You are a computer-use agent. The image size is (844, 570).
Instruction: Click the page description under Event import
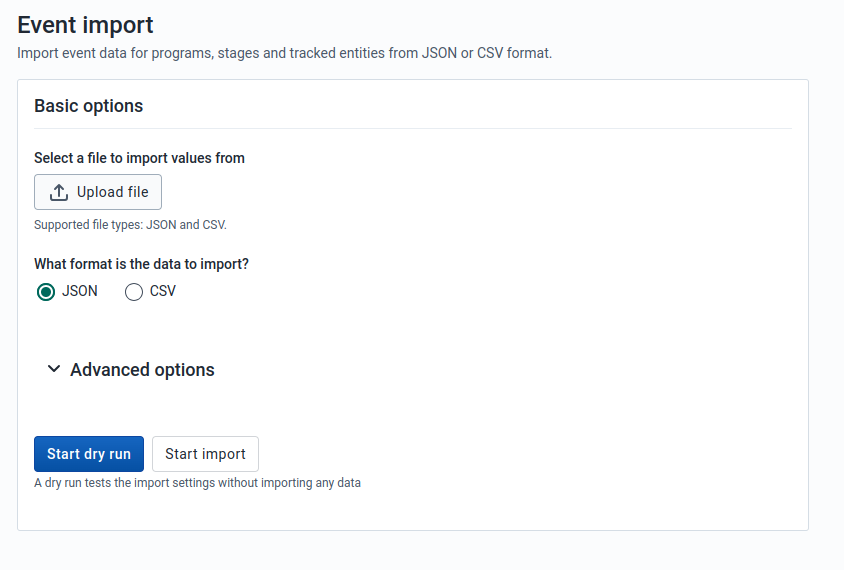[x=284, y=52]
